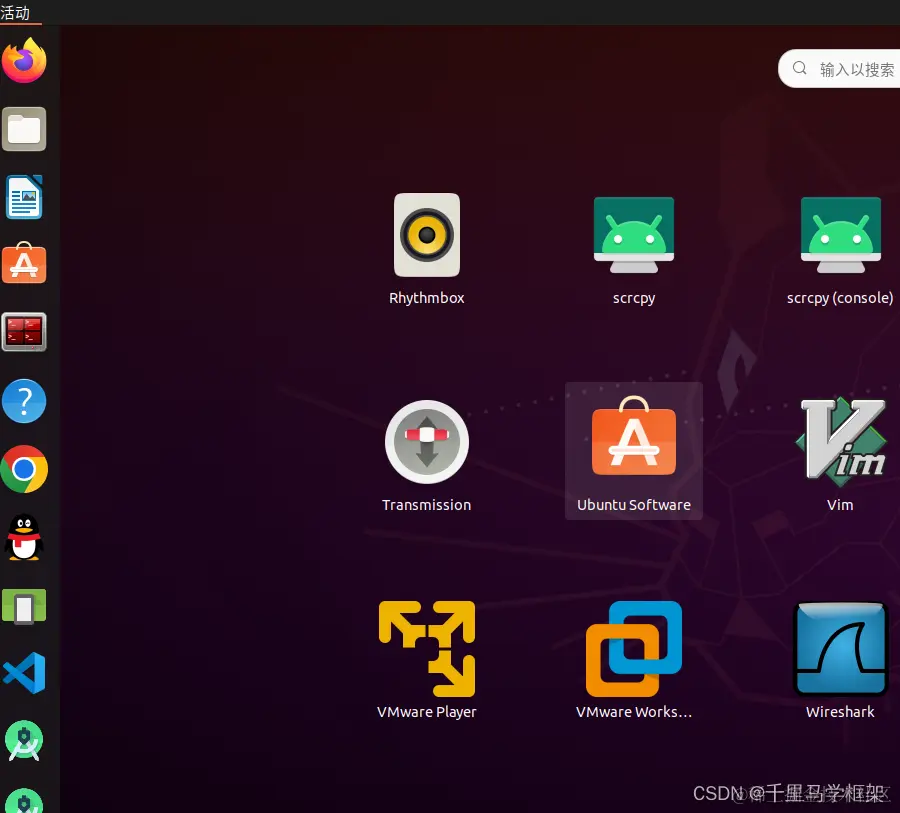
Task: Click the Wireshark label text
Action: (840, 712)
